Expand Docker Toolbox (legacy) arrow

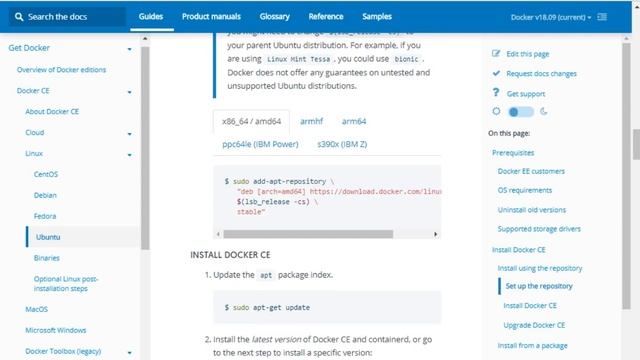(129, 353)
